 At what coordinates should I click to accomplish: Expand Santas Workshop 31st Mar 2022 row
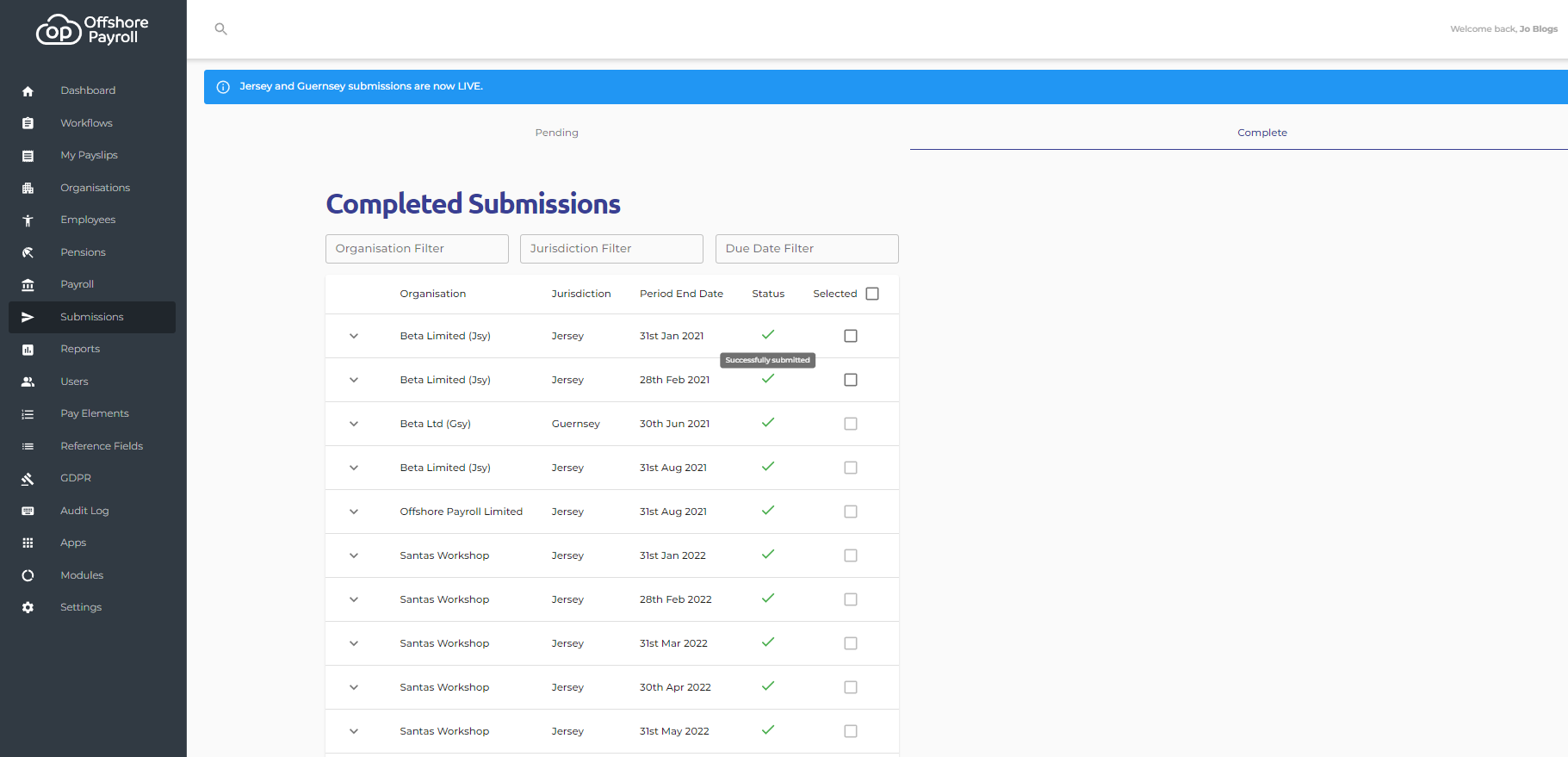pos(354,643)
